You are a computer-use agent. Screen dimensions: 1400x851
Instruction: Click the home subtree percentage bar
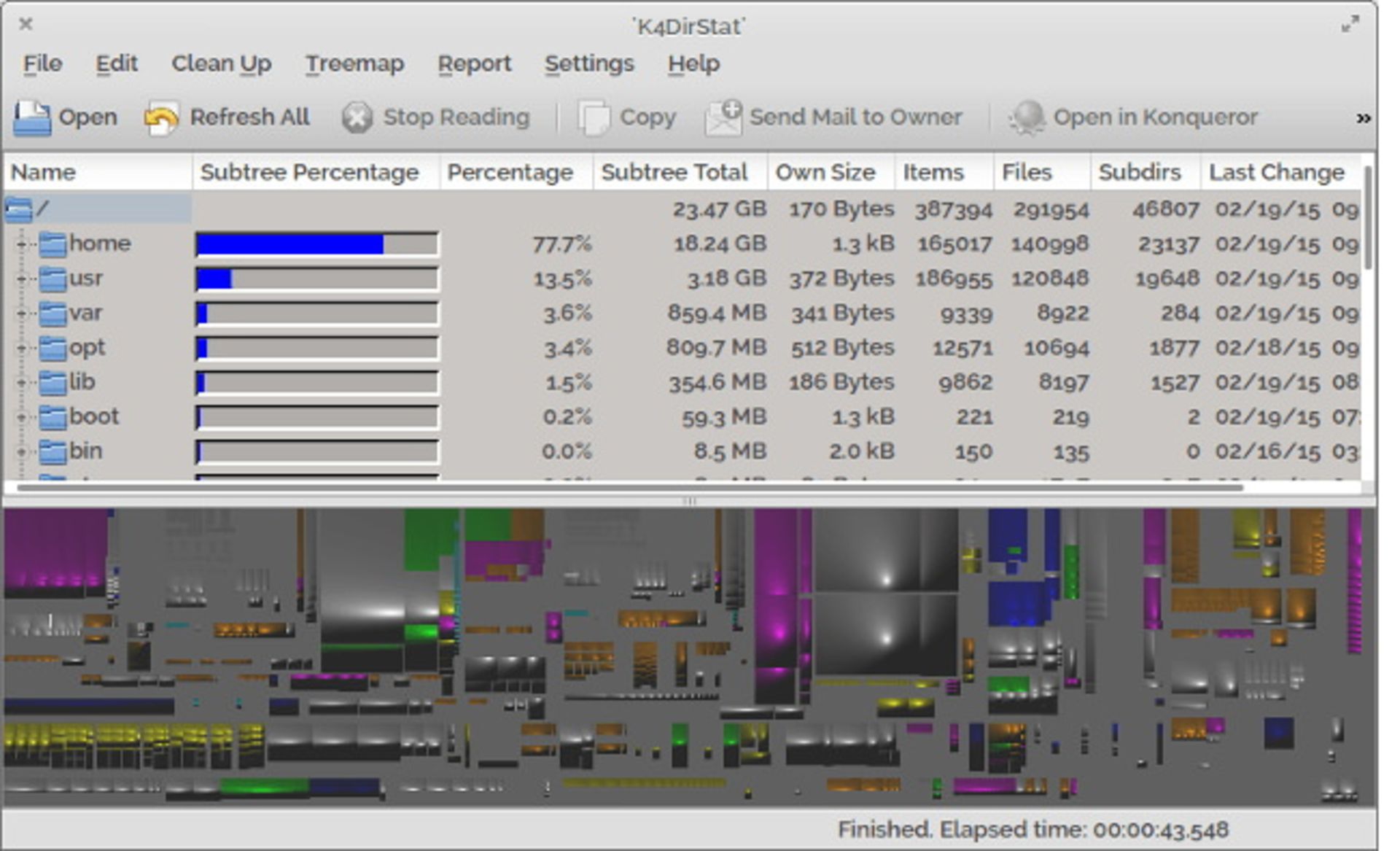click(x=317, y=244)
